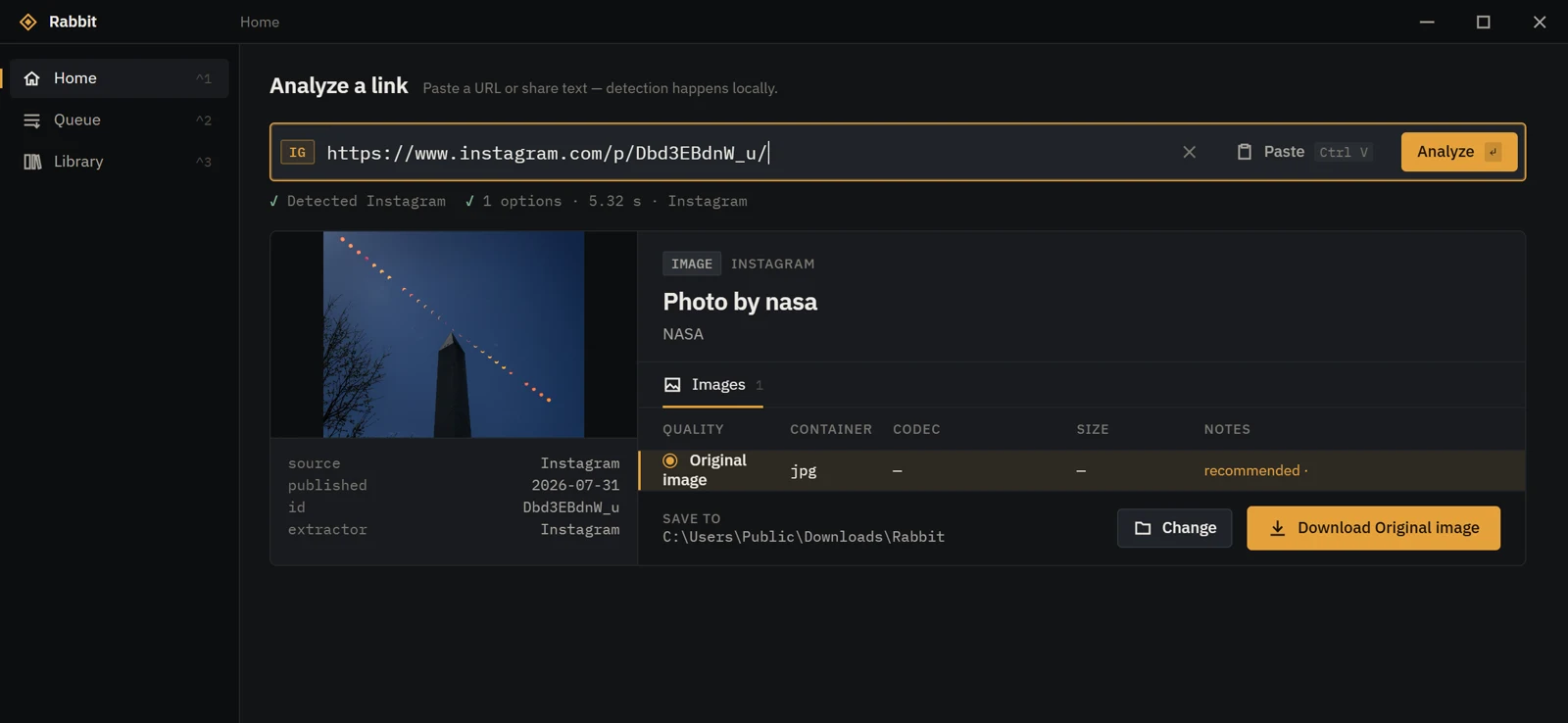Click the Paste button

pyautogui.click(x=1304, y=152)
